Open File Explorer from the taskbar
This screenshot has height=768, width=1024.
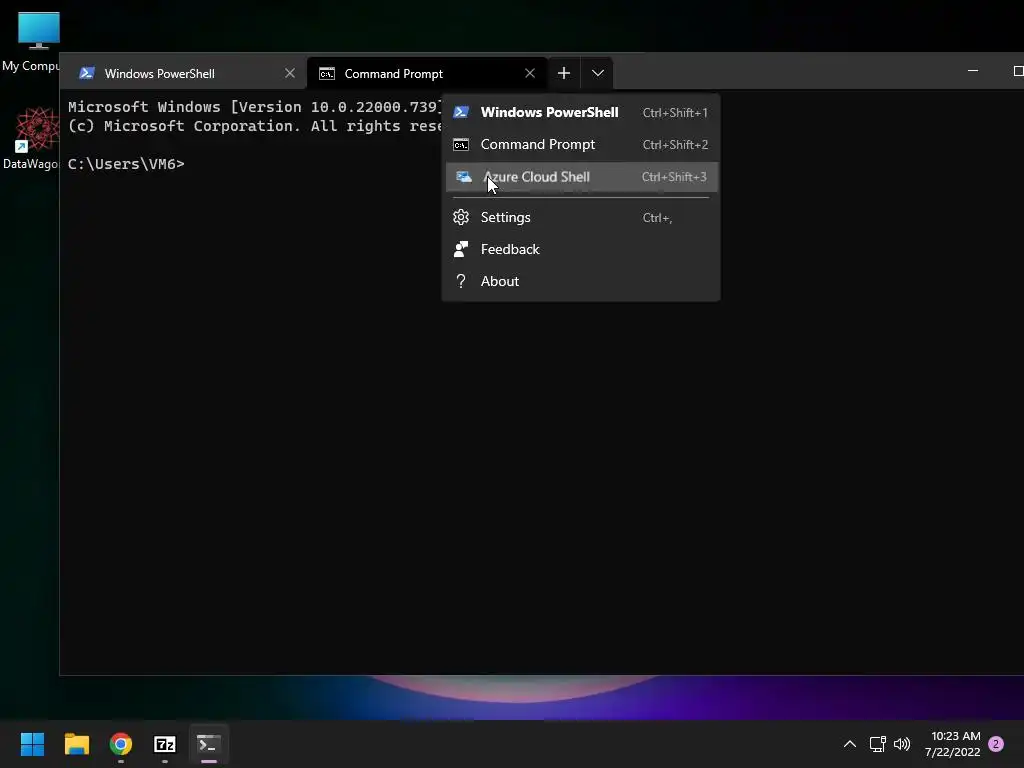[x=76, y=744]
